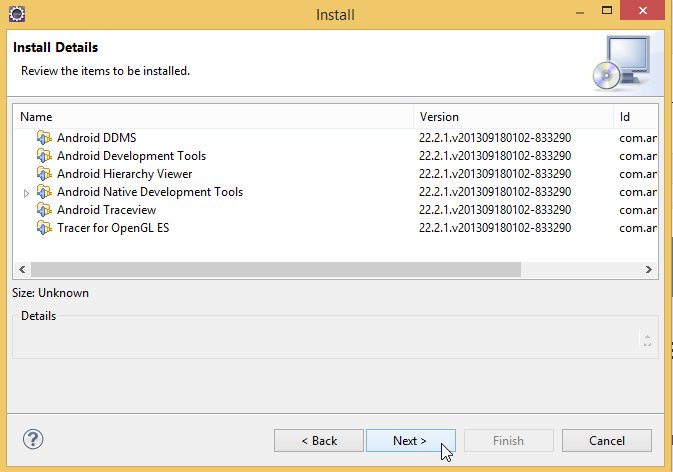
Task: Click the version of Tracer for OpenGL ES
Action: [495, 228]
